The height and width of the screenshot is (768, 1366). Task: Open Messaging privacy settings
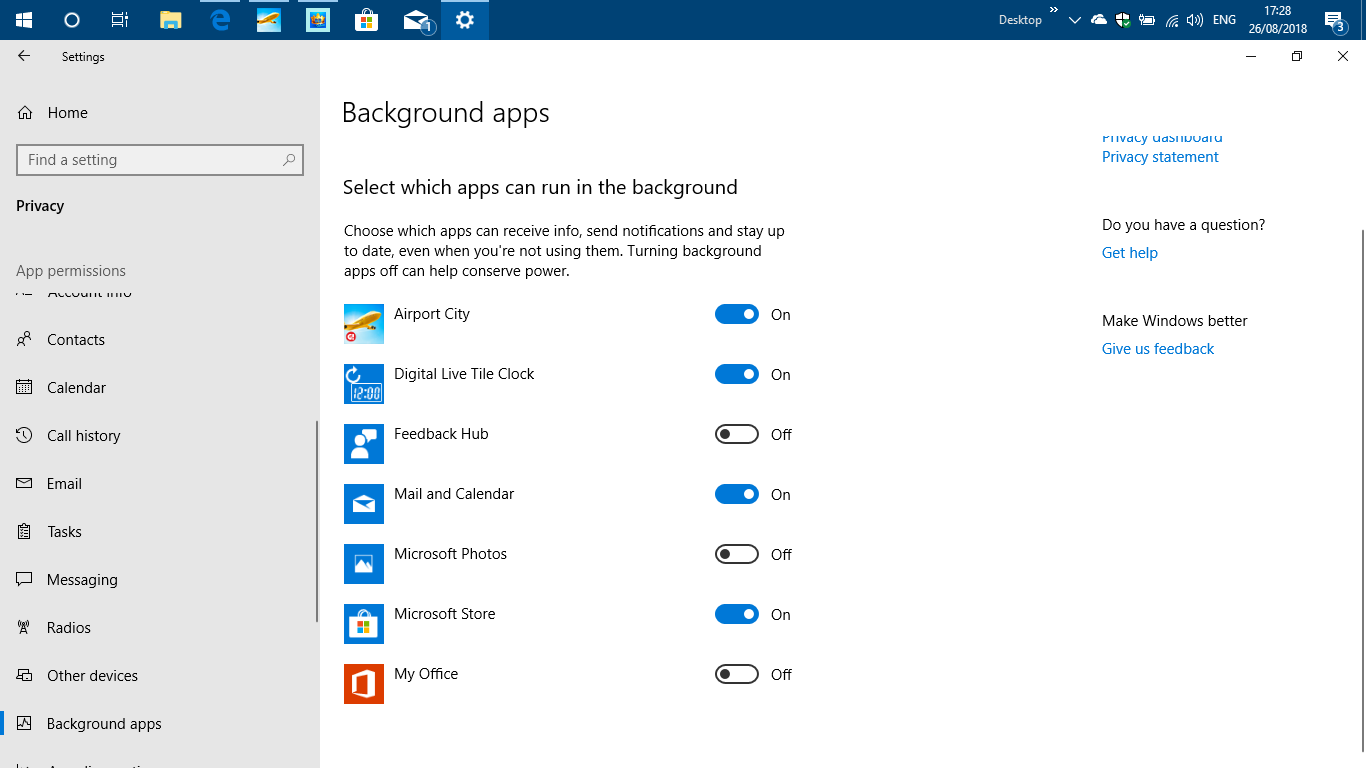[x=160, y=580]
